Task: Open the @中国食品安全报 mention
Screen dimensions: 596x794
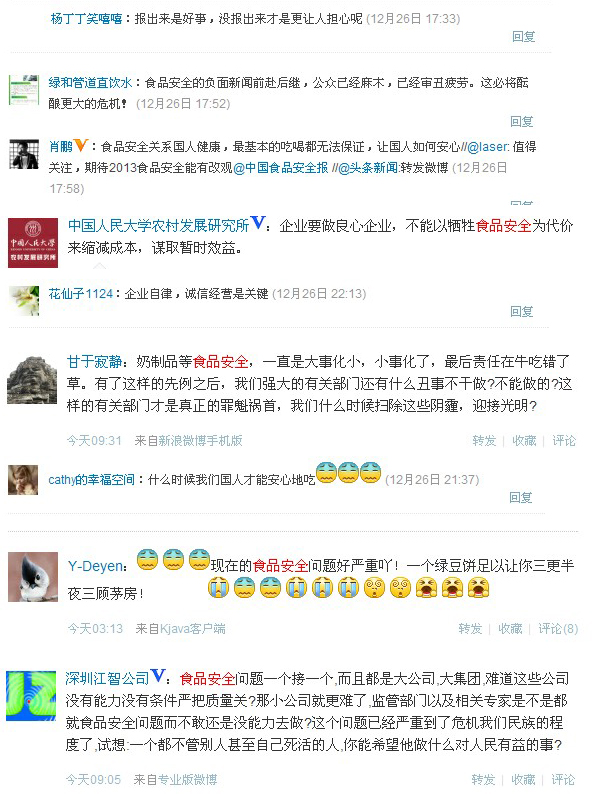Action: point(281,168)
